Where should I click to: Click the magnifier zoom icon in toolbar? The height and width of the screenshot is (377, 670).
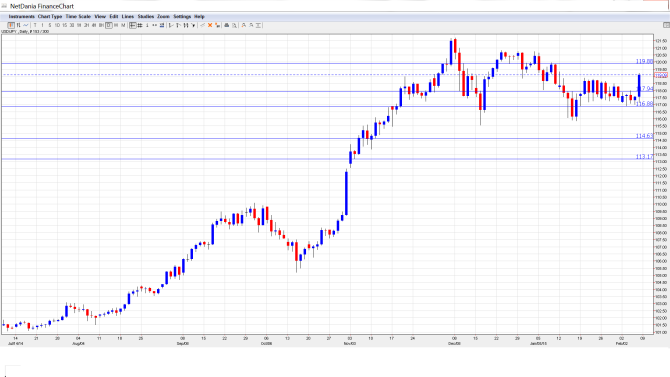[x=234, y=25]
